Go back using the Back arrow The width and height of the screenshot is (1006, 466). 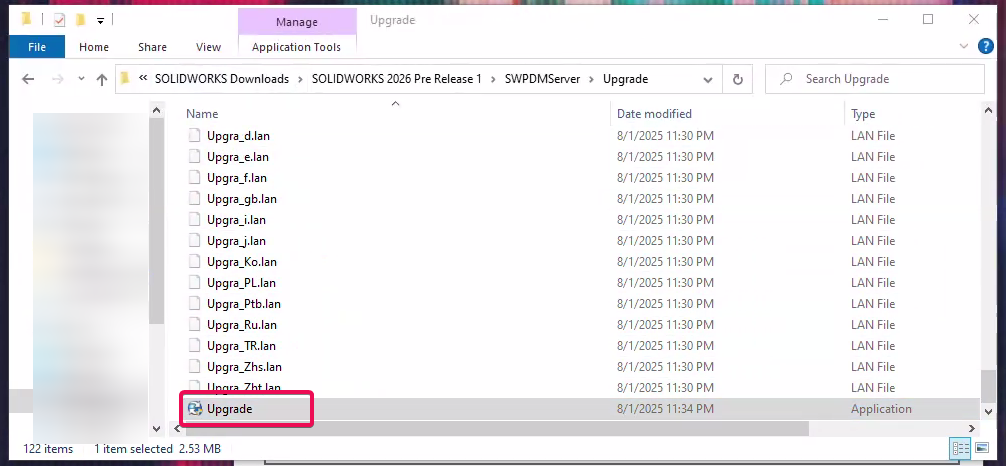point(28,79)
